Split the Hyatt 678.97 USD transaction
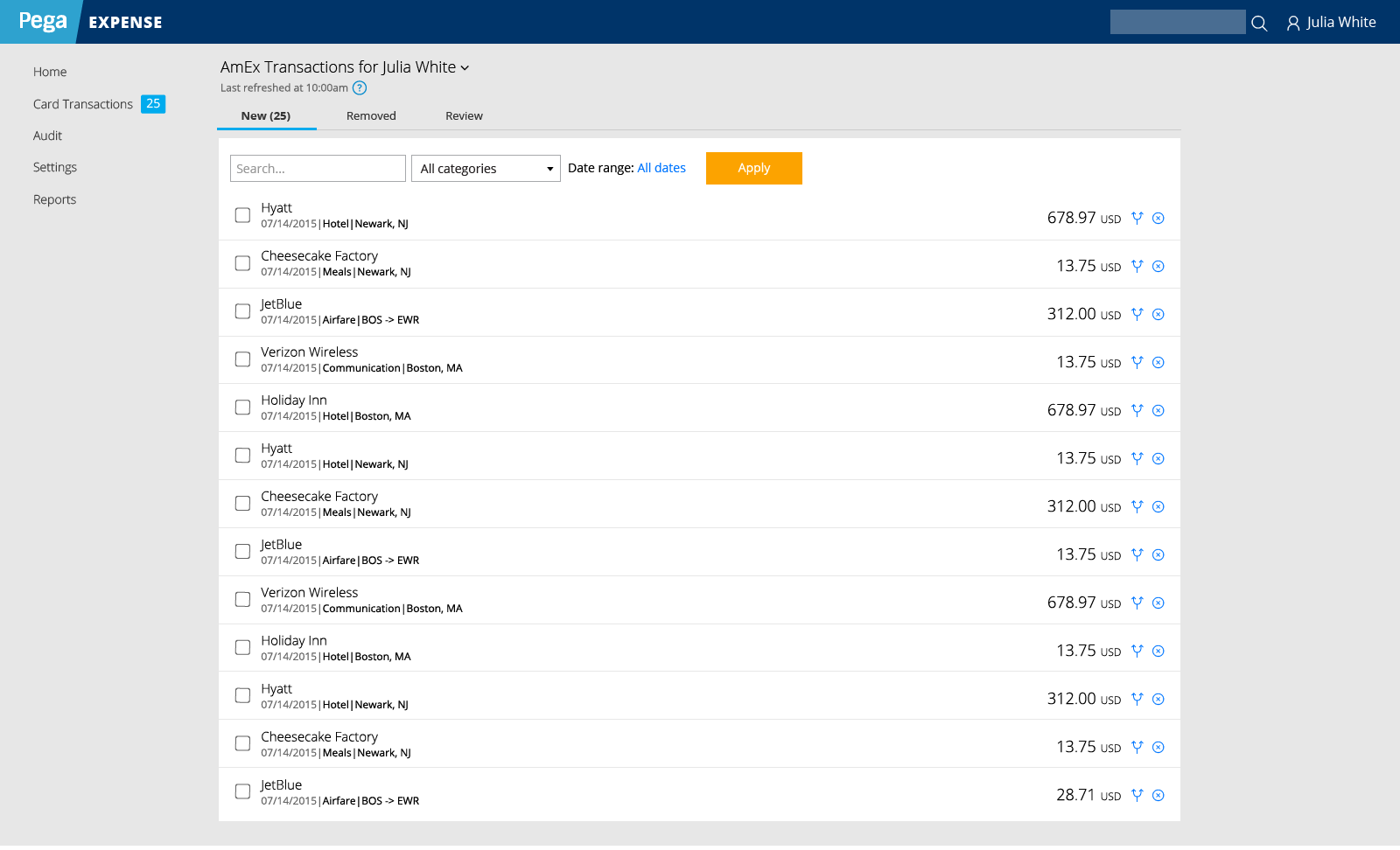The width and height of the screenshot is (1400, 850). tap(1137, 218)
